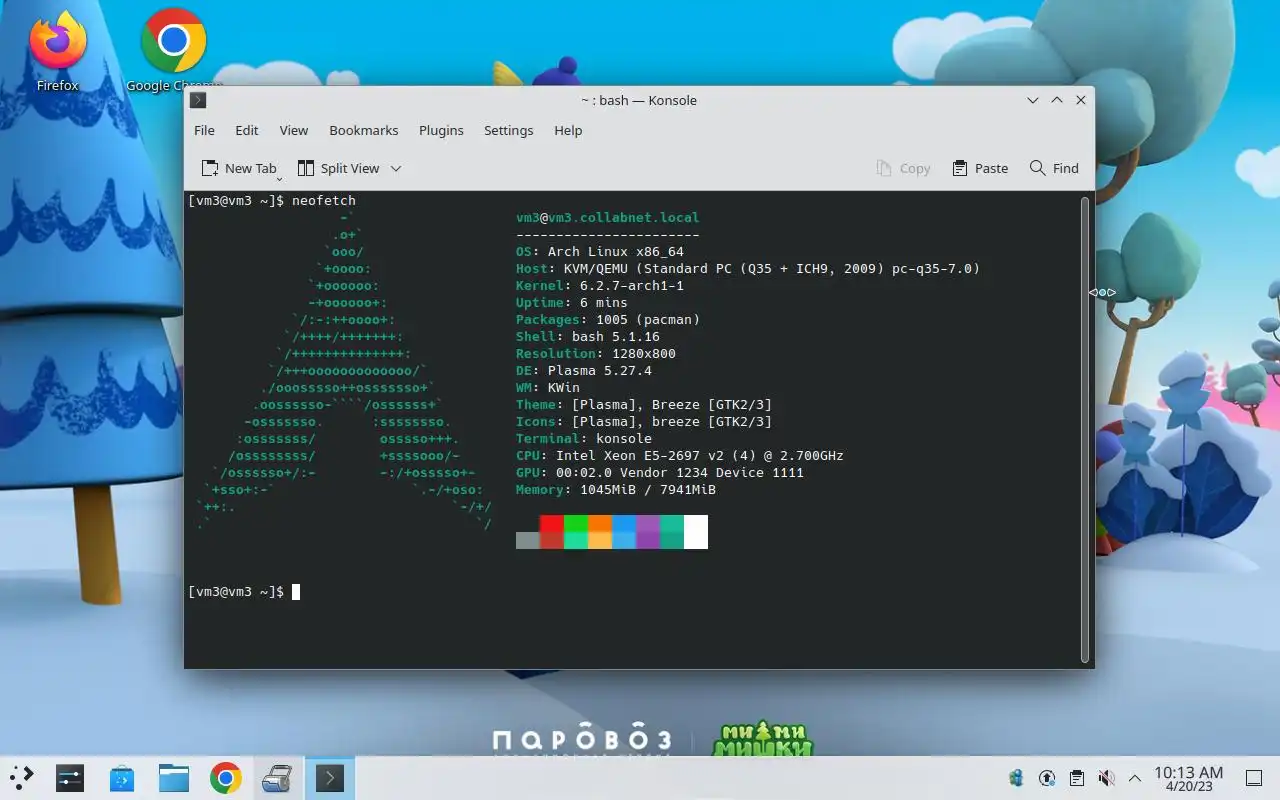This screenshot has height=800, width=1280.
Task: Open the printer/scanner app in taskbar
Action: tap(277, 778)
